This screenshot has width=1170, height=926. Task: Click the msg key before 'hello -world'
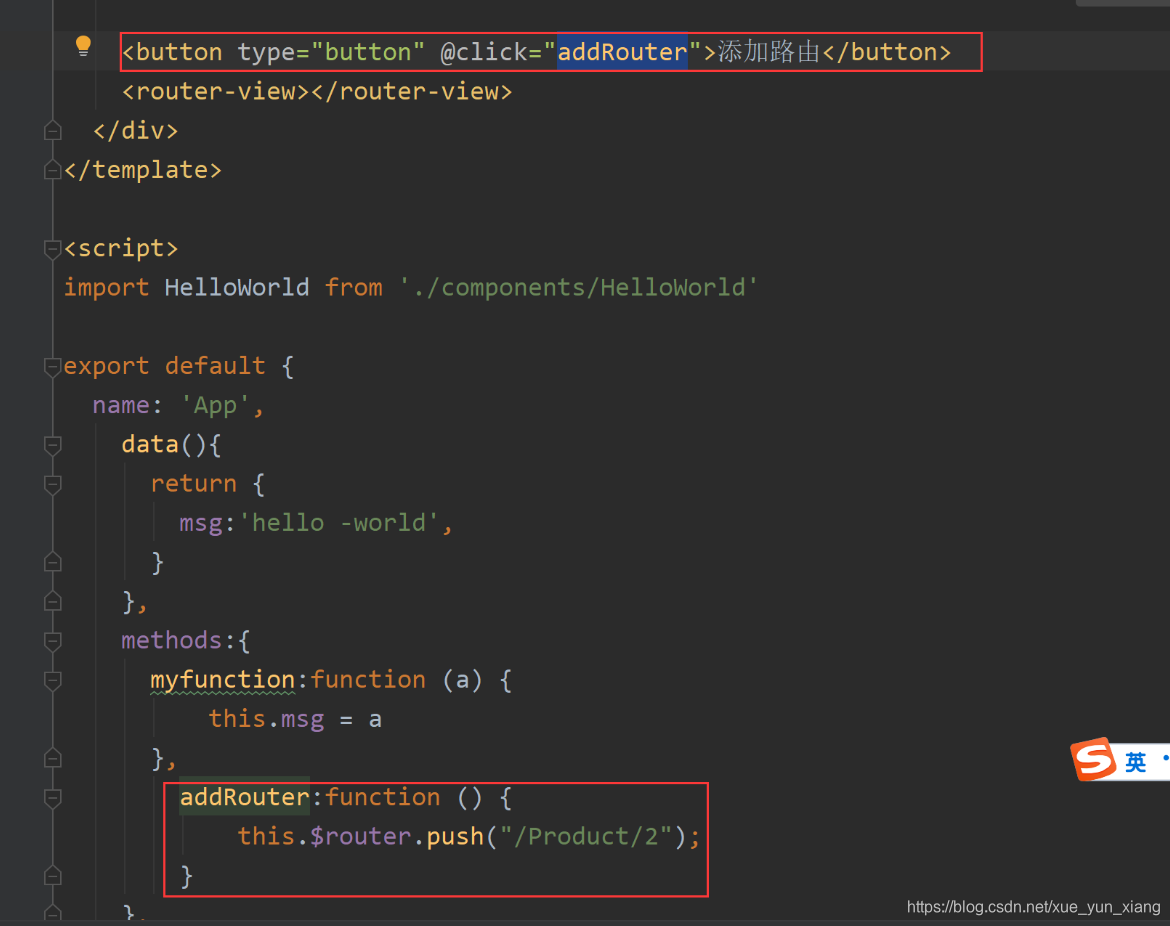click(x=201, y=524)
